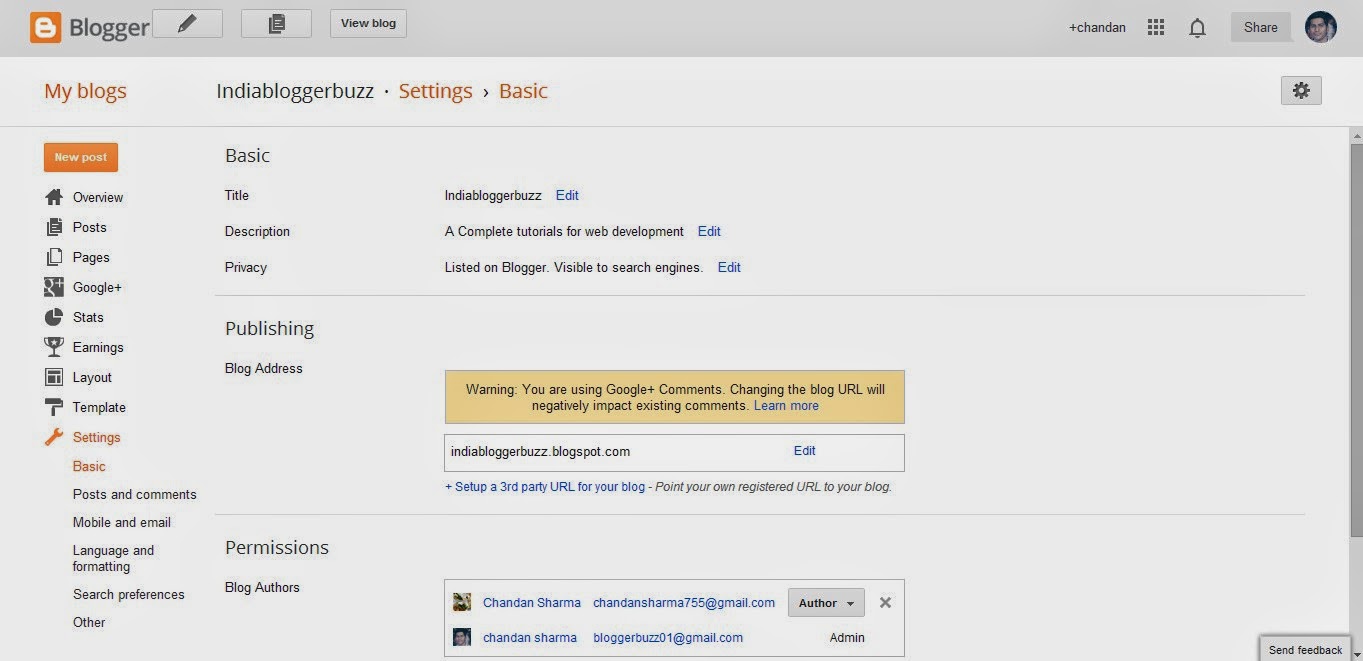The image size is (1363, 661).
Task: Click the Settings wrench icon
Action: pyautogui.click(x=54, y=437)
